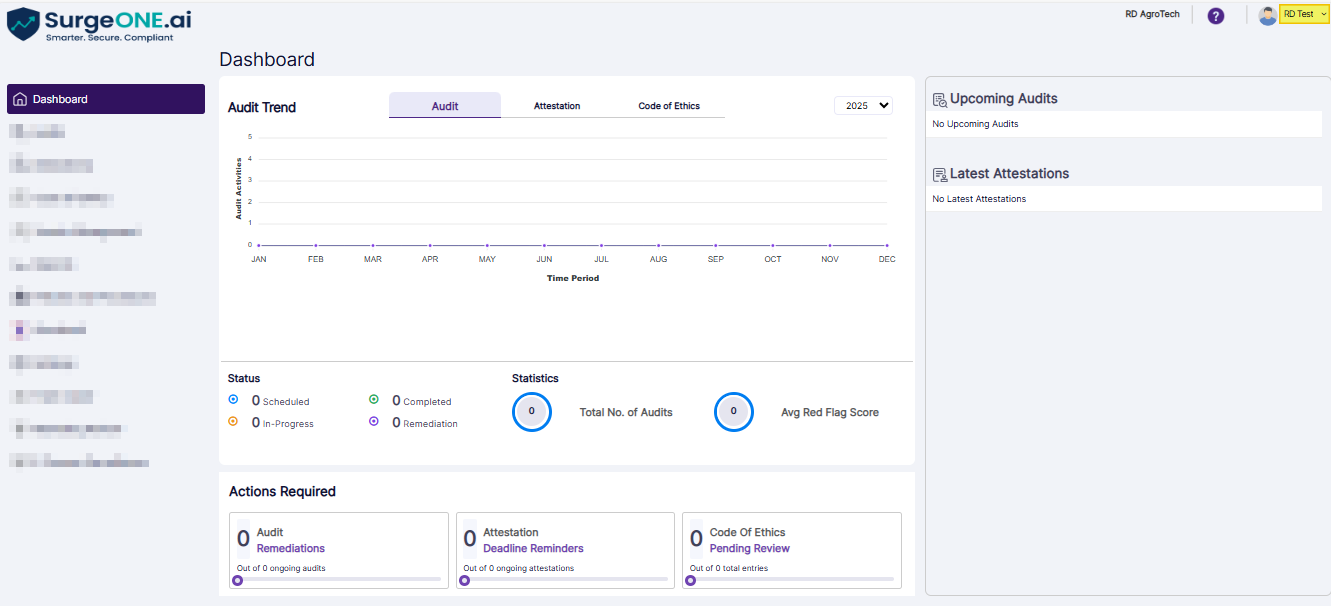Click the Latest Attestations document icon

[x=939, y=173]
